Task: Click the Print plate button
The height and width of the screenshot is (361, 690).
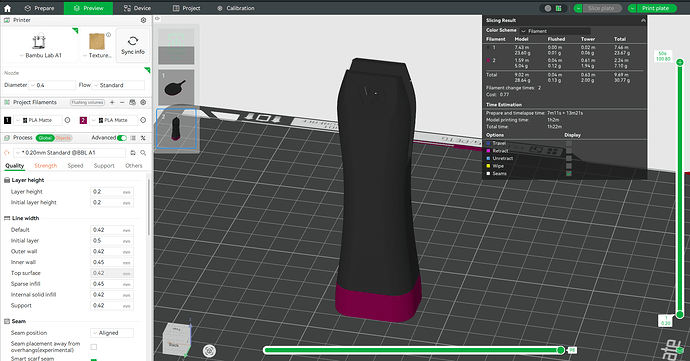Action: (656, 8)
